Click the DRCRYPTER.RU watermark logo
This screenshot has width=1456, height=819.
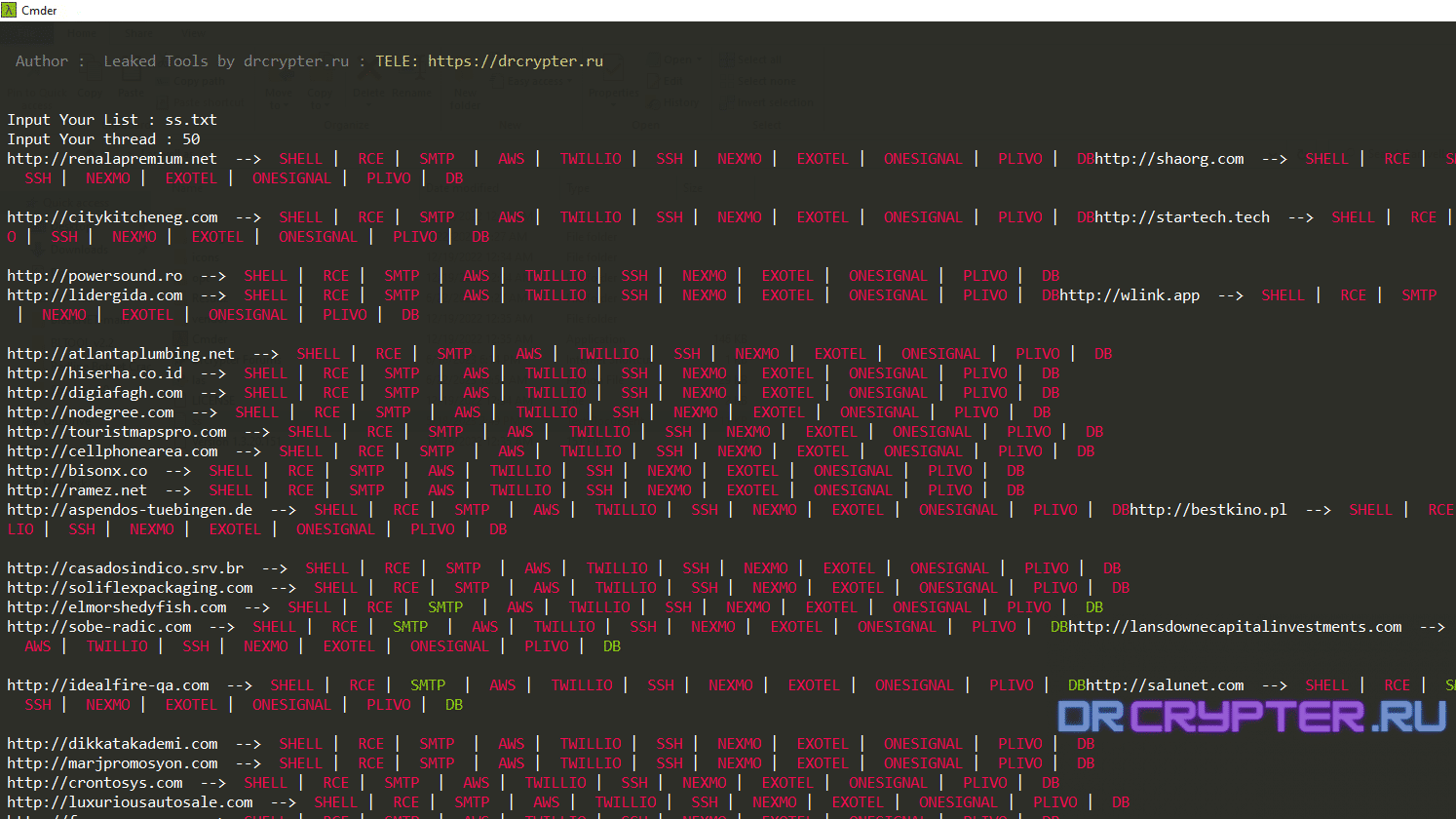coord(1251,717)
